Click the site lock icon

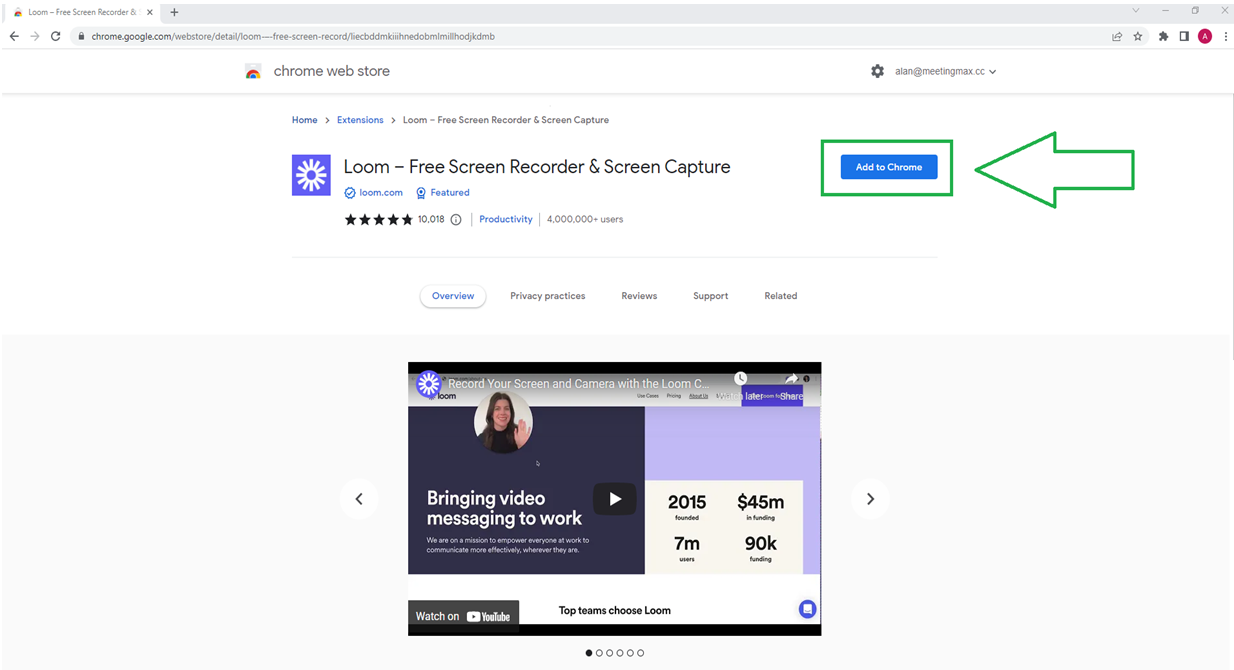tap(81, 36)
